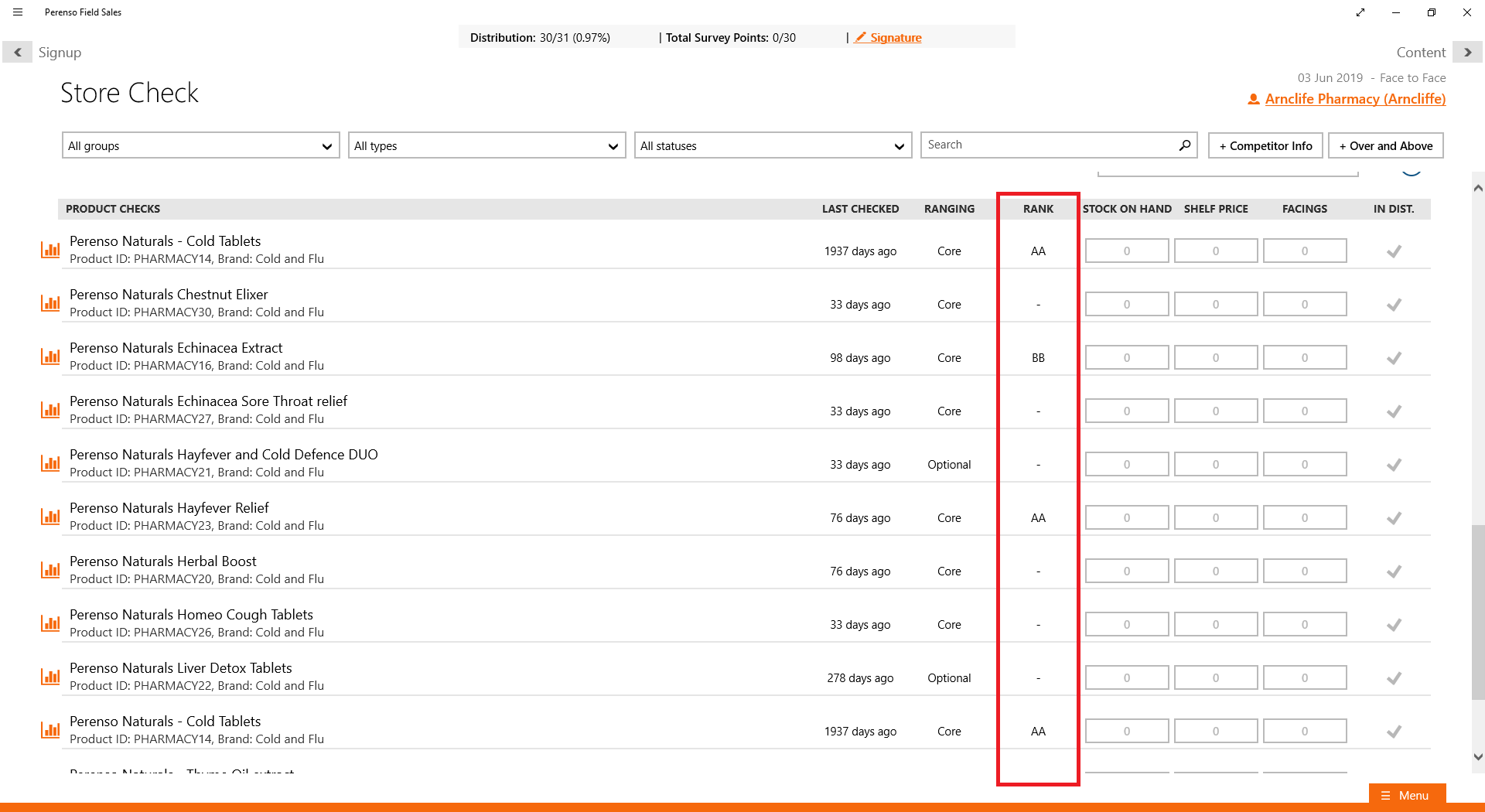This screenshot has height=812, width=1485.
Task: Open the Arnclife Pharmacy (Arncliffe) link
Action: [1355, 99]
